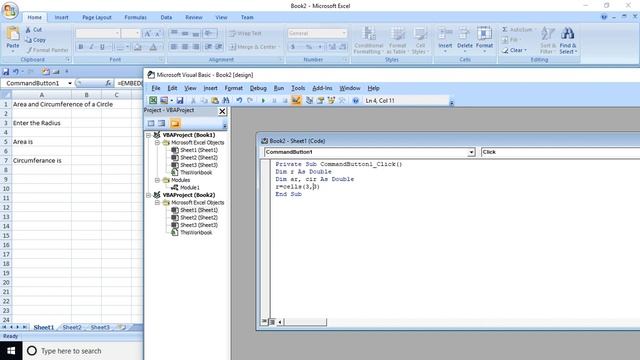Click the fx insert function icon
The height and width of the screenshot is (360, 640).
[108, 83]
